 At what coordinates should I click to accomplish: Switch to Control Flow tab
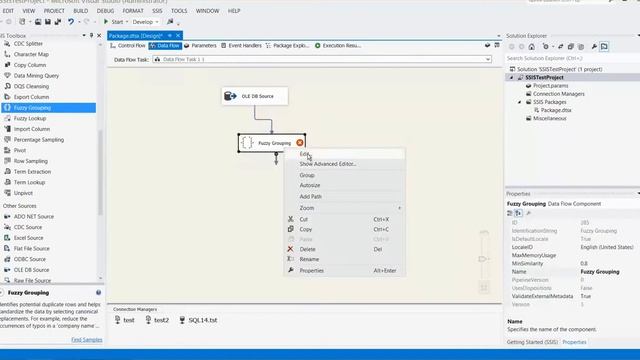(x=128, y=46)
